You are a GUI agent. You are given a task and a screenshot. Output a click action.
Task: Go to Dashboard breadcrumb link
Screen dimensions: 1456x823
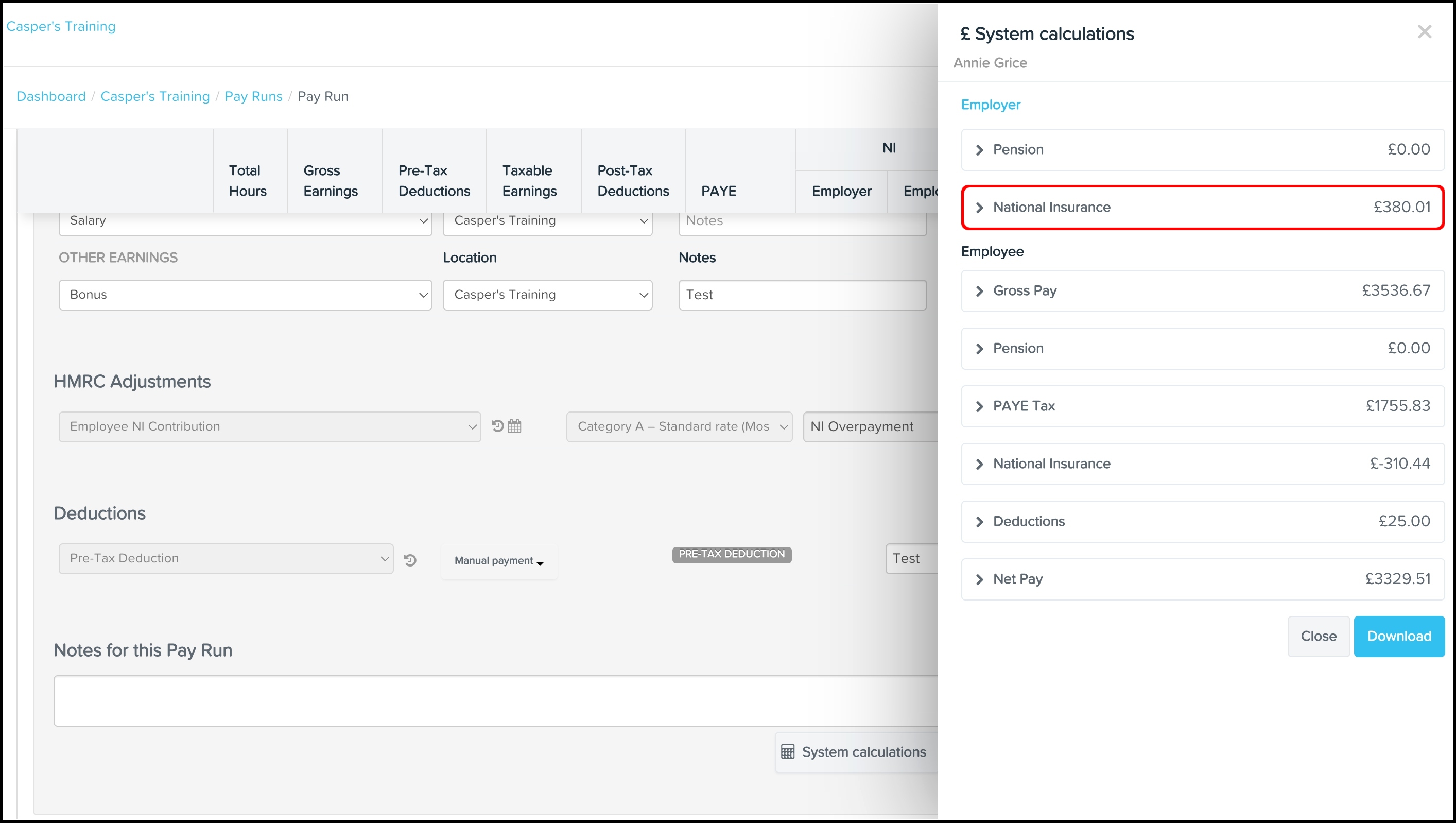coord(51,96)
